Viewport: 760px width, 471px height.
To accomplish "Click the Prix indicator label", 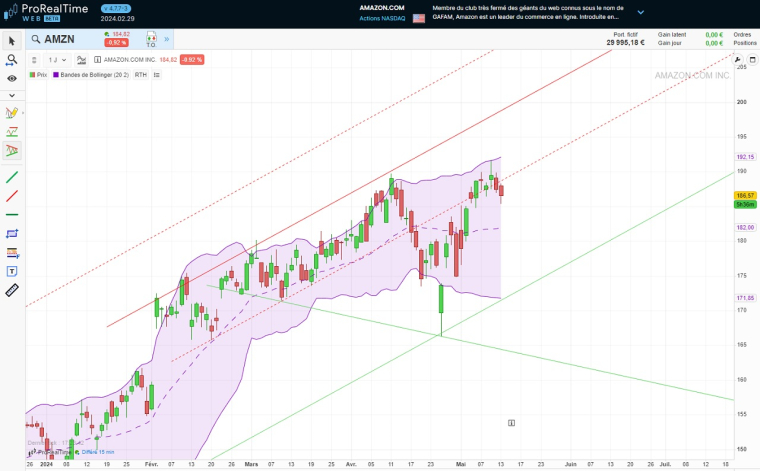I will pyautogui.click(x=42, y=74).
